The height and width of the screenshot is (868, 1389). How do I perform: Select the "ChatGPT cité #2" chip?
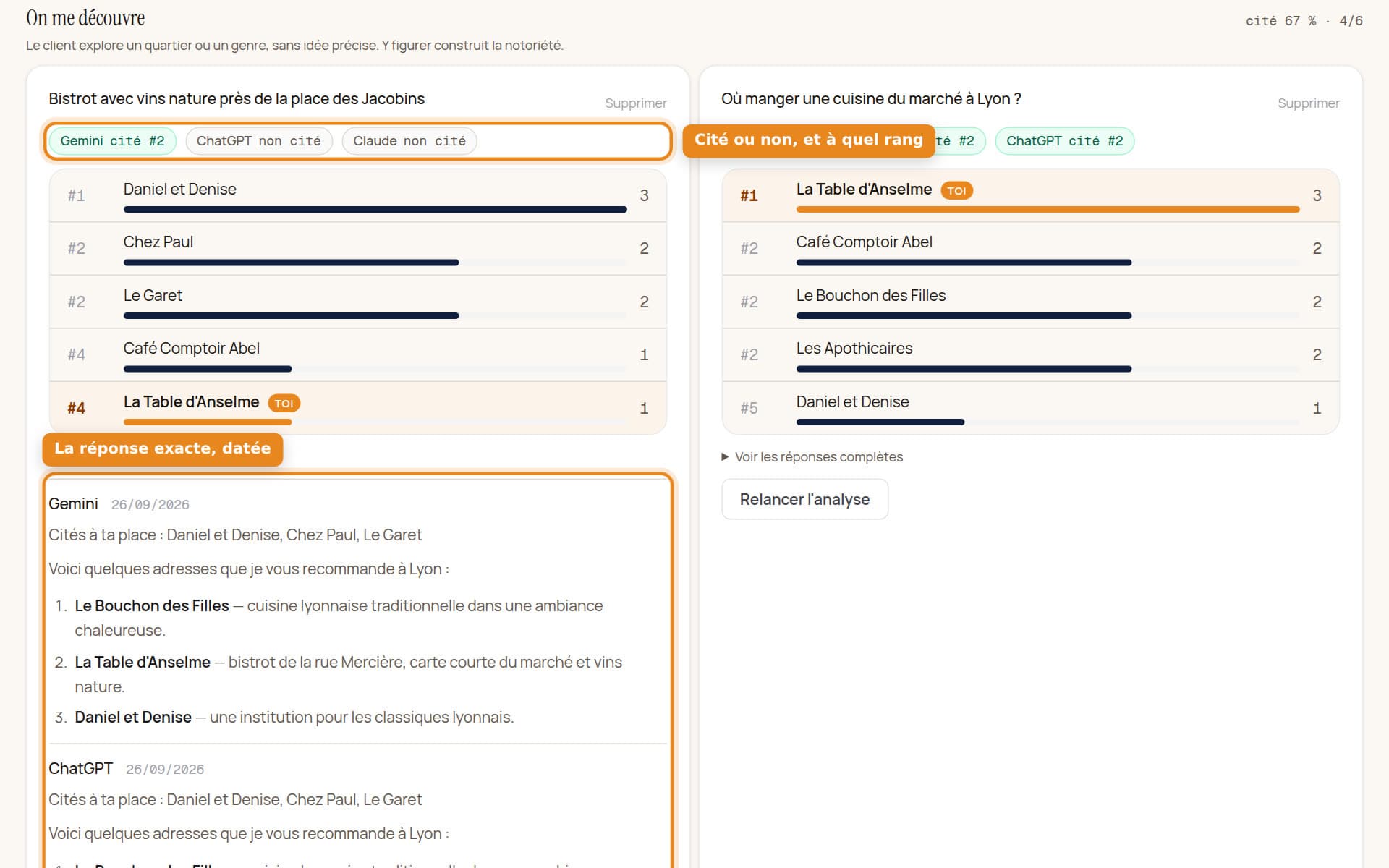(1064, 141)
